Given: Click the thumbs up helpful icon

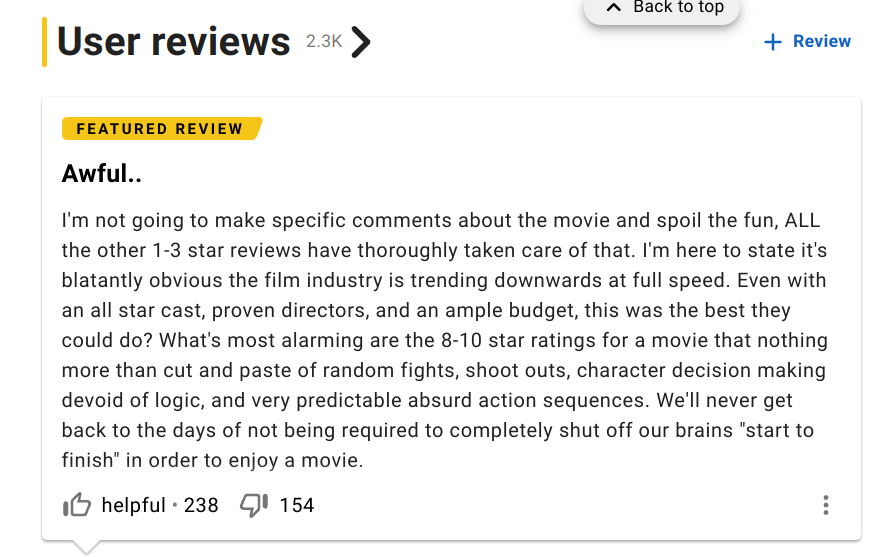Looking at the screenshot, I should click(x=77, y=505).
